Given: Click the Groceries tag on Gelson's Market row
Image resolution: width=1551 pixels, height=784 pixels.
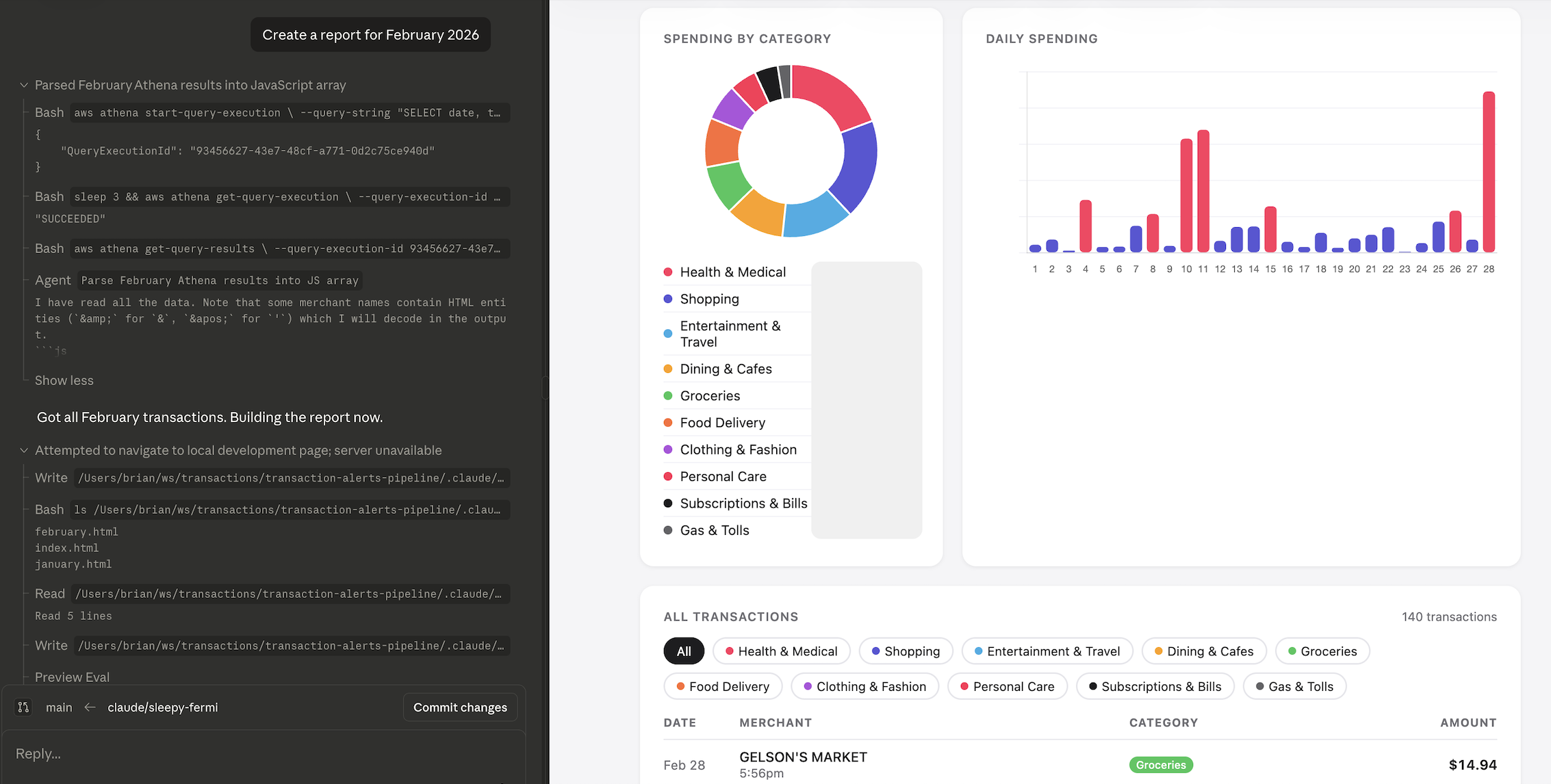Looking at the screenshot, I should [1160, 765].
